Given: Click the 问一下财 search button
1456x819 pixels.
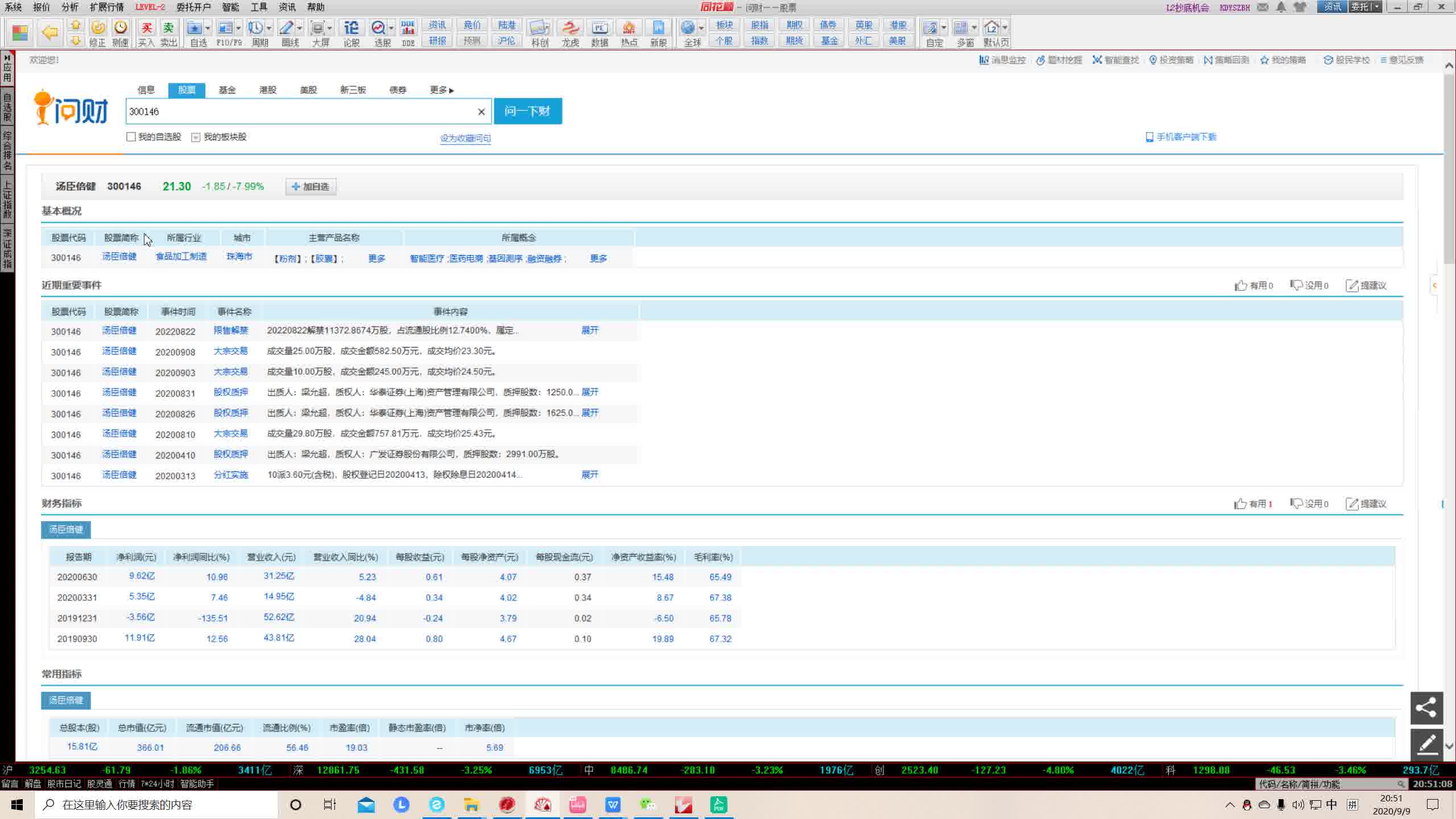Looking at the screenshot, I should [528, 111].
